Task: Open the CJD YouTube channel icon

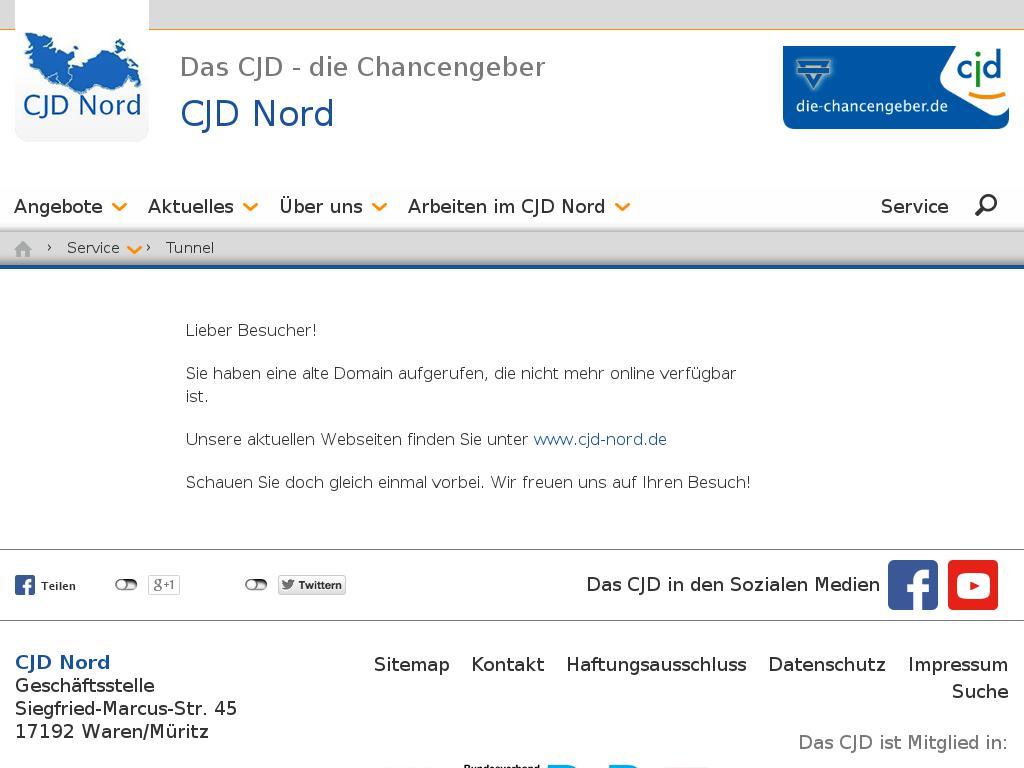Action: pos(972,584)
